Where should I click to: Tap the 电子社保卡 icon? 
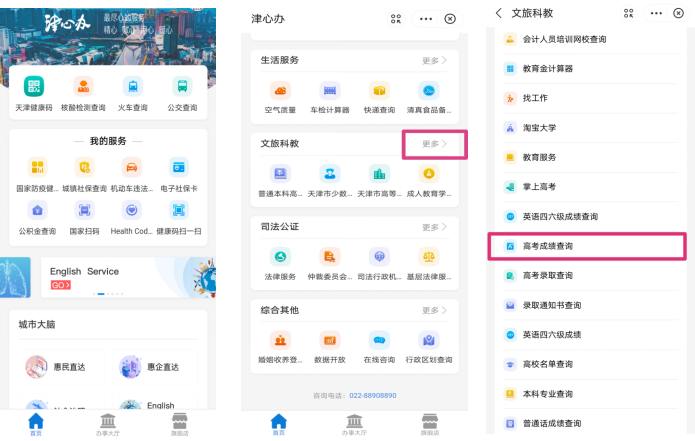click(x=178, y=167)
